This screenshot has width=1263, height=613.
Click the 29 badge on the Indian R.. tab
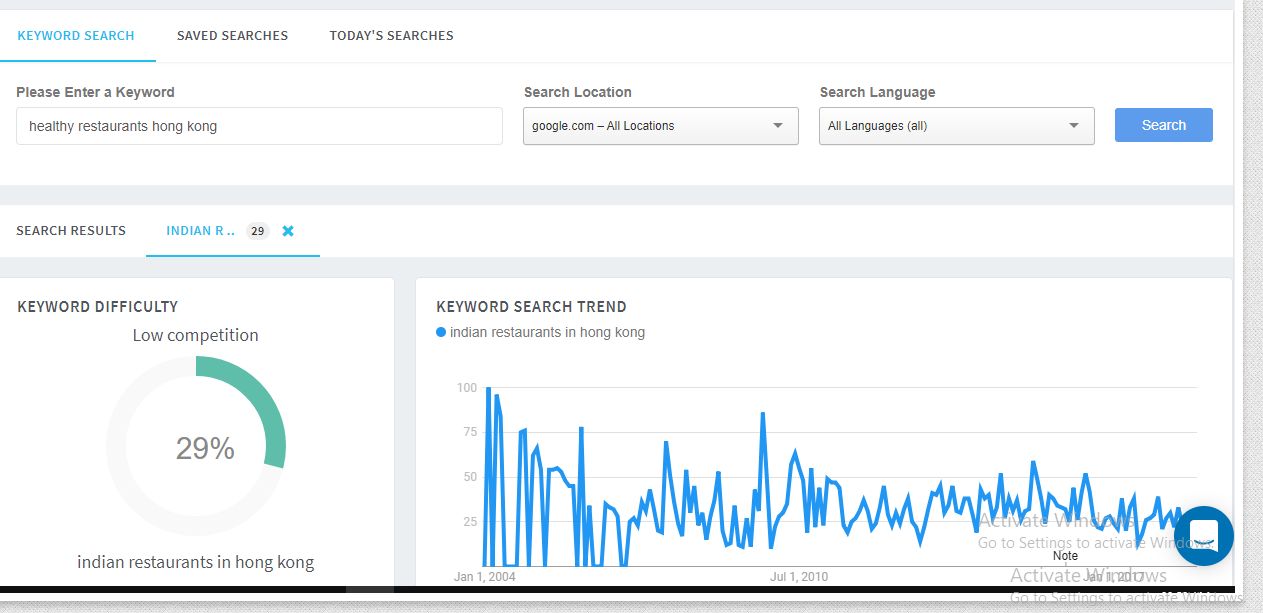[258, 231]
